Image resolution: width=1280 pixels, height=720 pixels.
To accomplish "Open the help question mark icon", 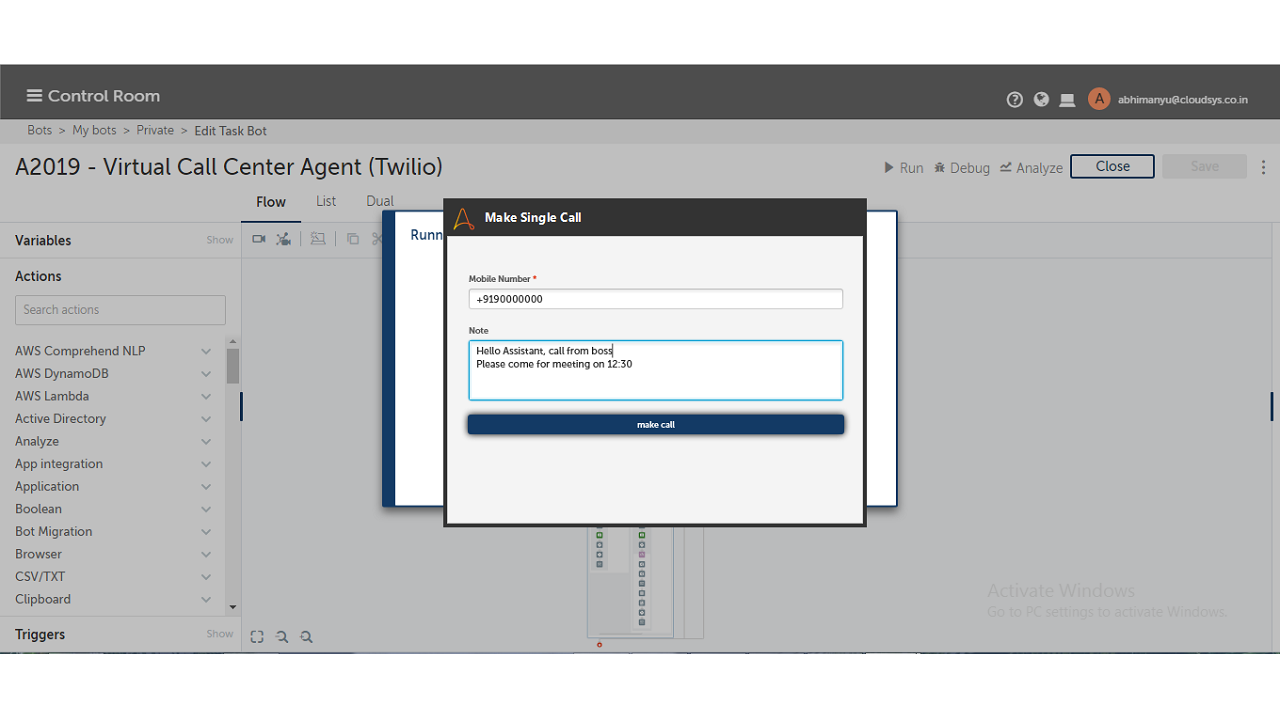I will click(x=1015, y=99).
